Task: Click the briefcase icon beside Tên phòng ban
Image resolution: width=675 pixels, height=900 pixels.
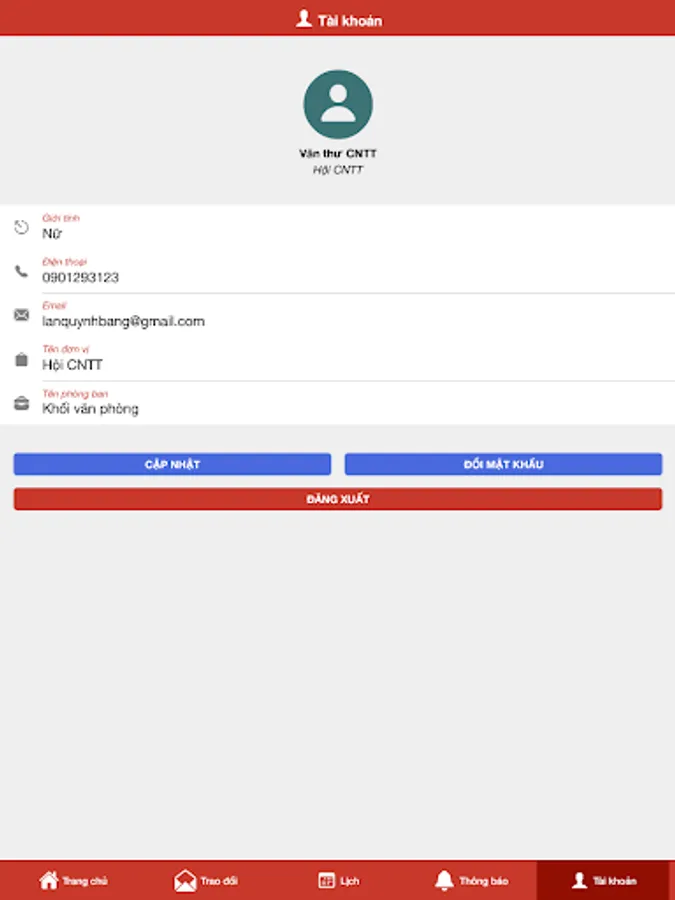Action: (21, 403)
